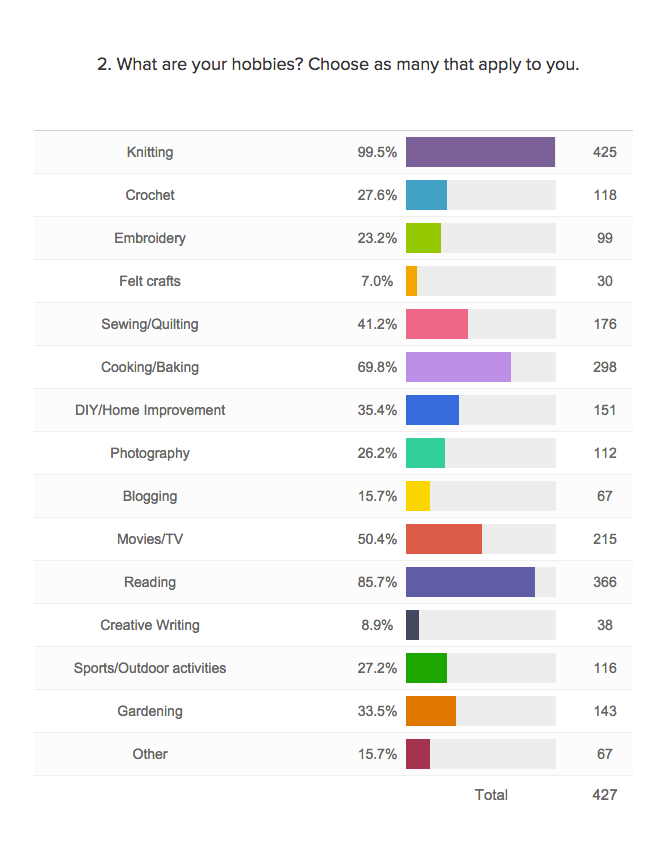Image resolution: width=670 pixels, height=860 pixels.
Task: Select the pink Sewing/Quilting bar
Action: (437, 324)
